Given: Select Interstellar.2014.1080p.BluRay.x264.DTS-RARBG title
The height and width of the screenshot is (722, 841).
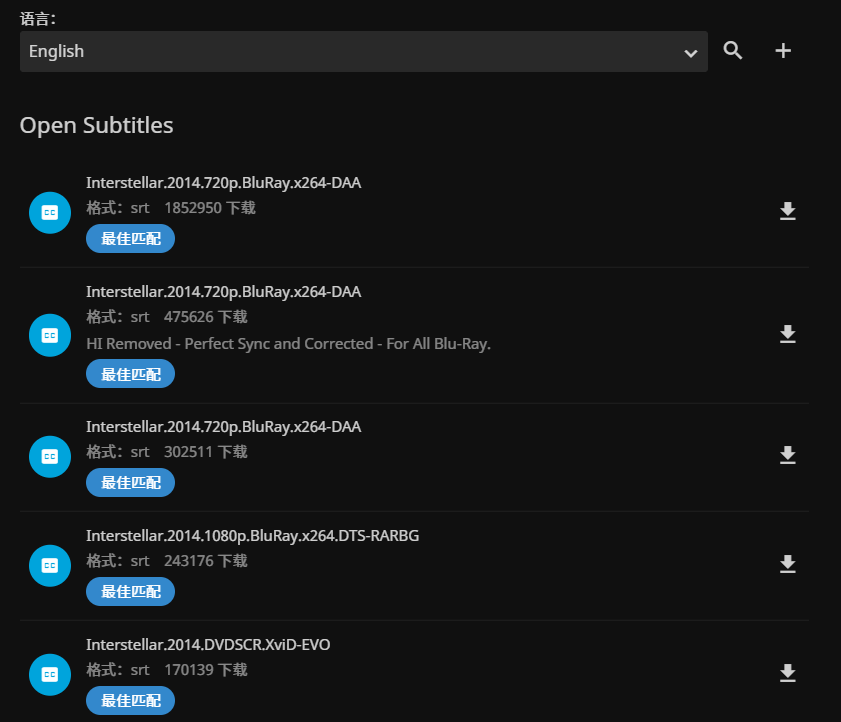Looking at the screenshot, I should click(252, 536).
